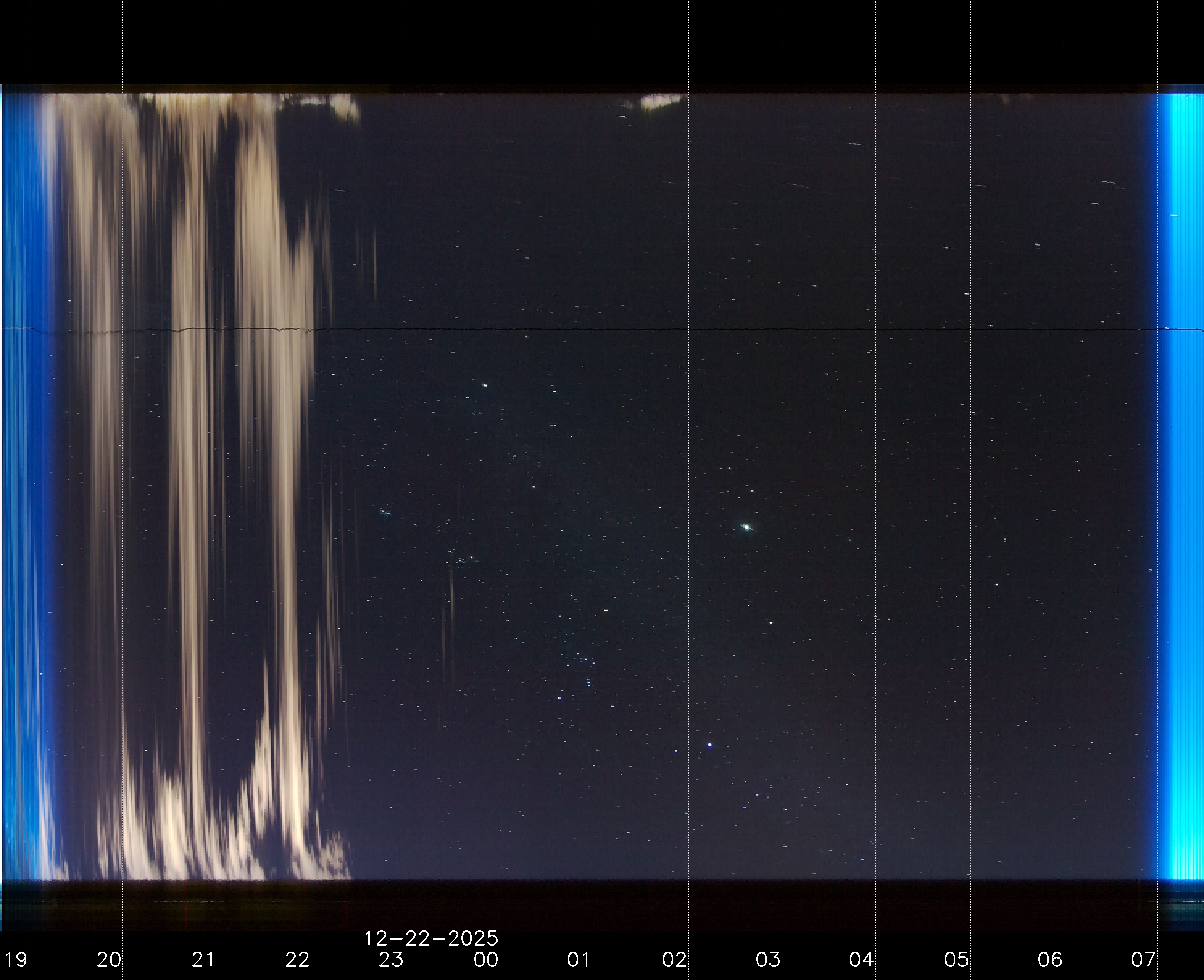Click the brightest white star near 03

[x=747, y=527]
